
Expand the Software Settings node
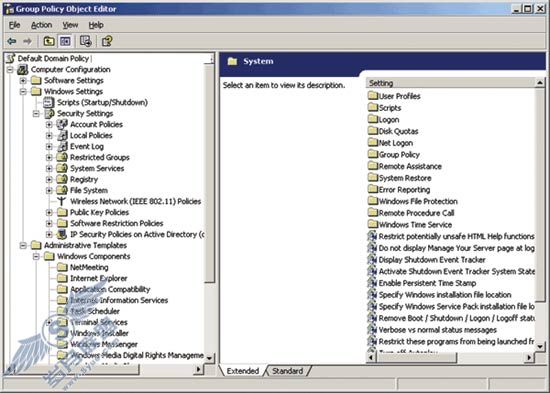click(x=23, y=81)
